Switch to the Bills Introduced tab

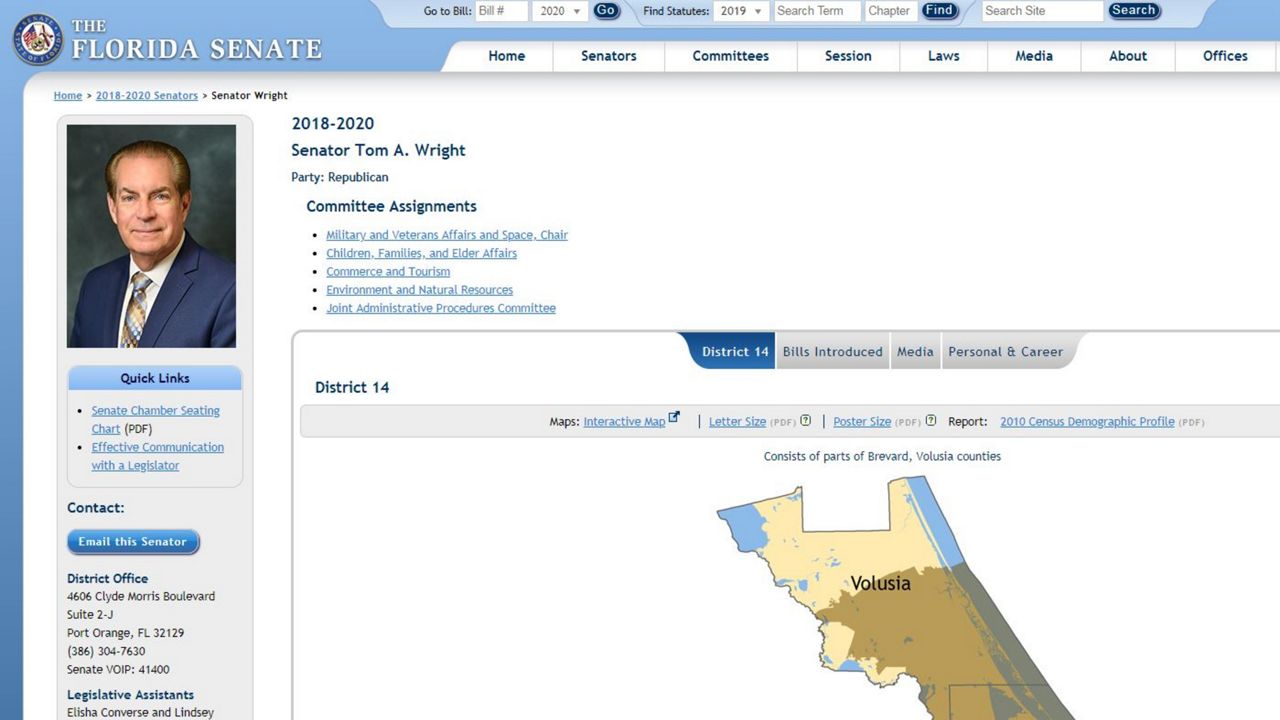832,351
